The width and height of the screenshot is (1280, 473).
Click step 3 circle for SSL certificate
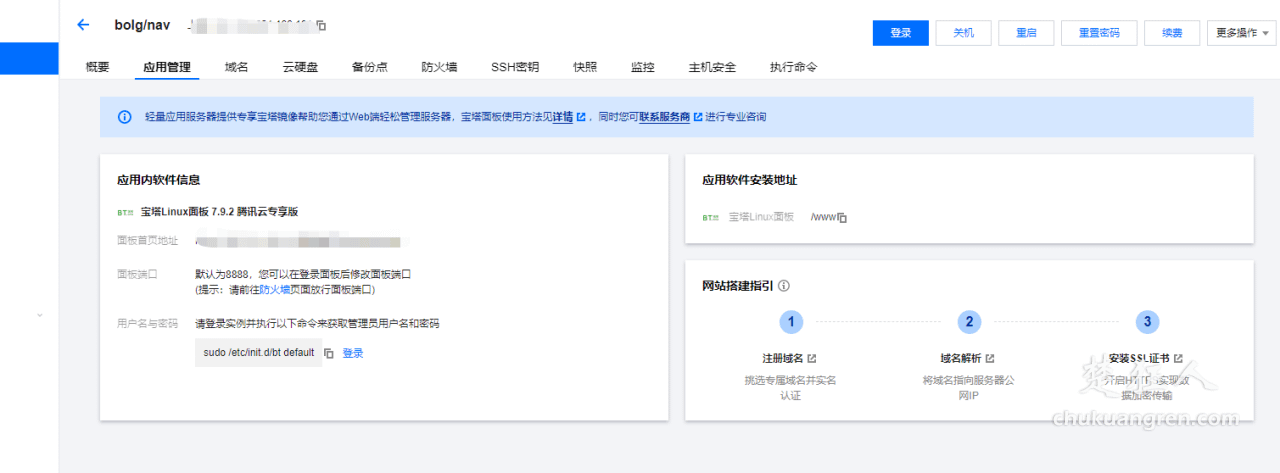click(x=1147, y=322)
